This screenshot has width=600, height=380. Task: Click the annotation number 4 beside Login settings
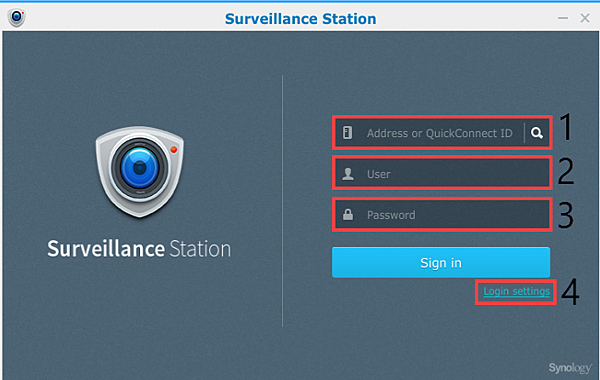click(570, 292)
